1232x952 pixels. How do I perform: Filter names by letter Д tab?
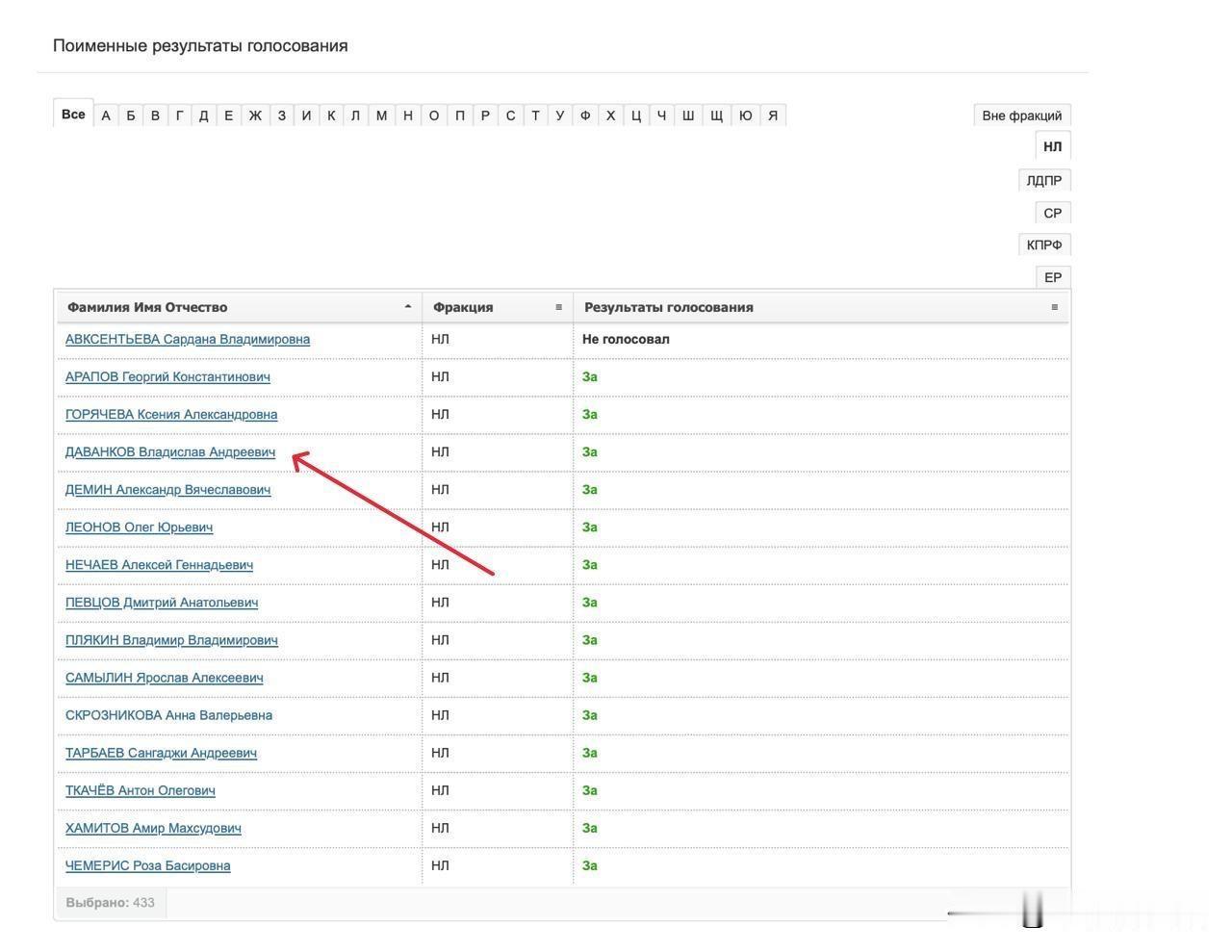click(x=203, y=116)
